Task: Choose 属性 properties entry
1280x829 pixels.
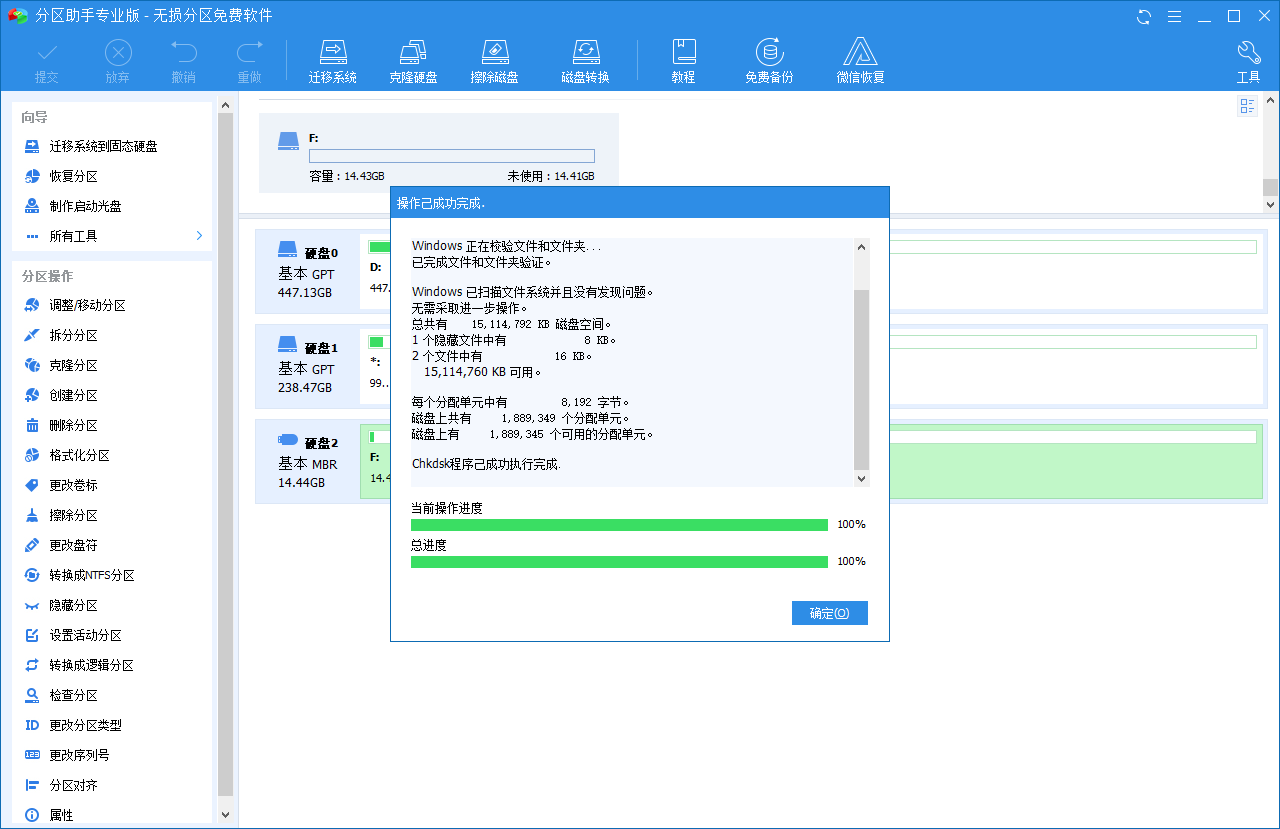Action: coord(49,815)
